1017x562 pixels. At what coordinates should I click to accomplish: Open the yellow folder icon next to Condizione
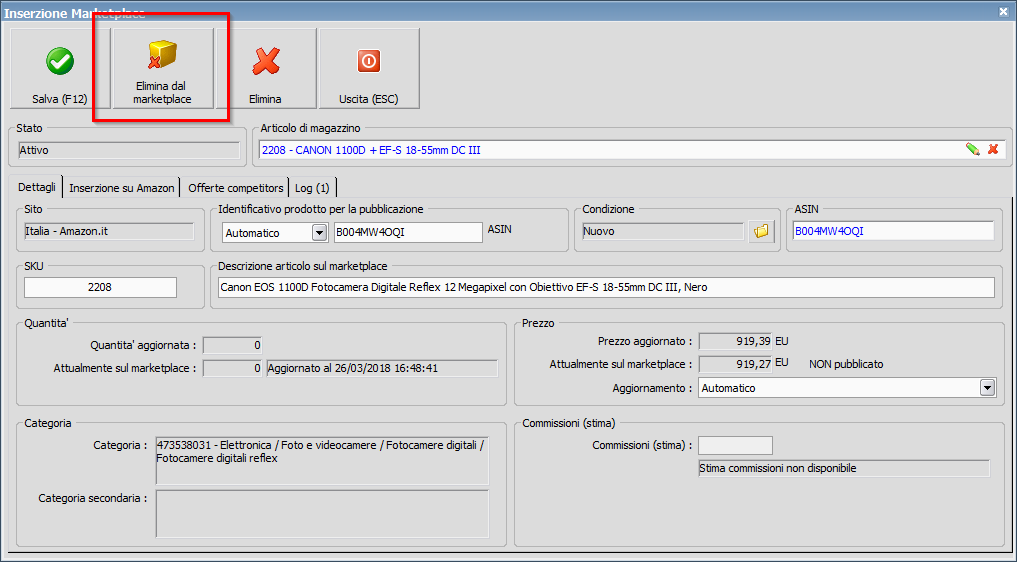pos(761,231)
